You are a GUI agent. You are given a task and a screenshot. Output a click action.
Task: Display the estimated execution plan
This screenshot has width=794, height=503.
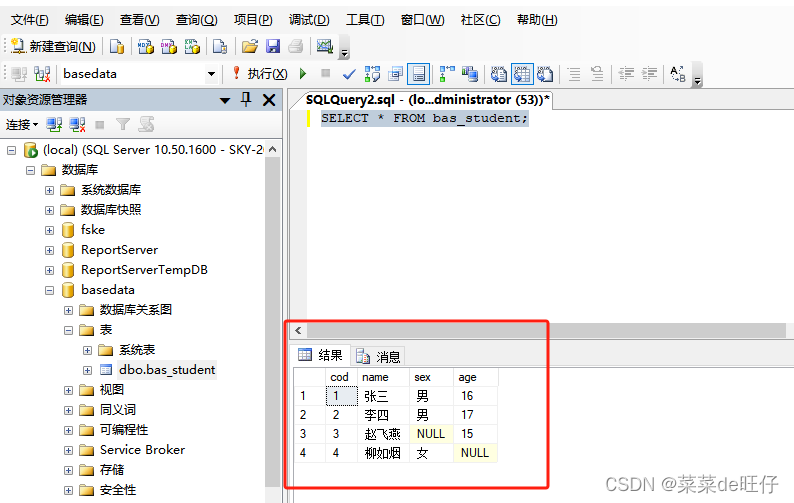tap(372, 74)
